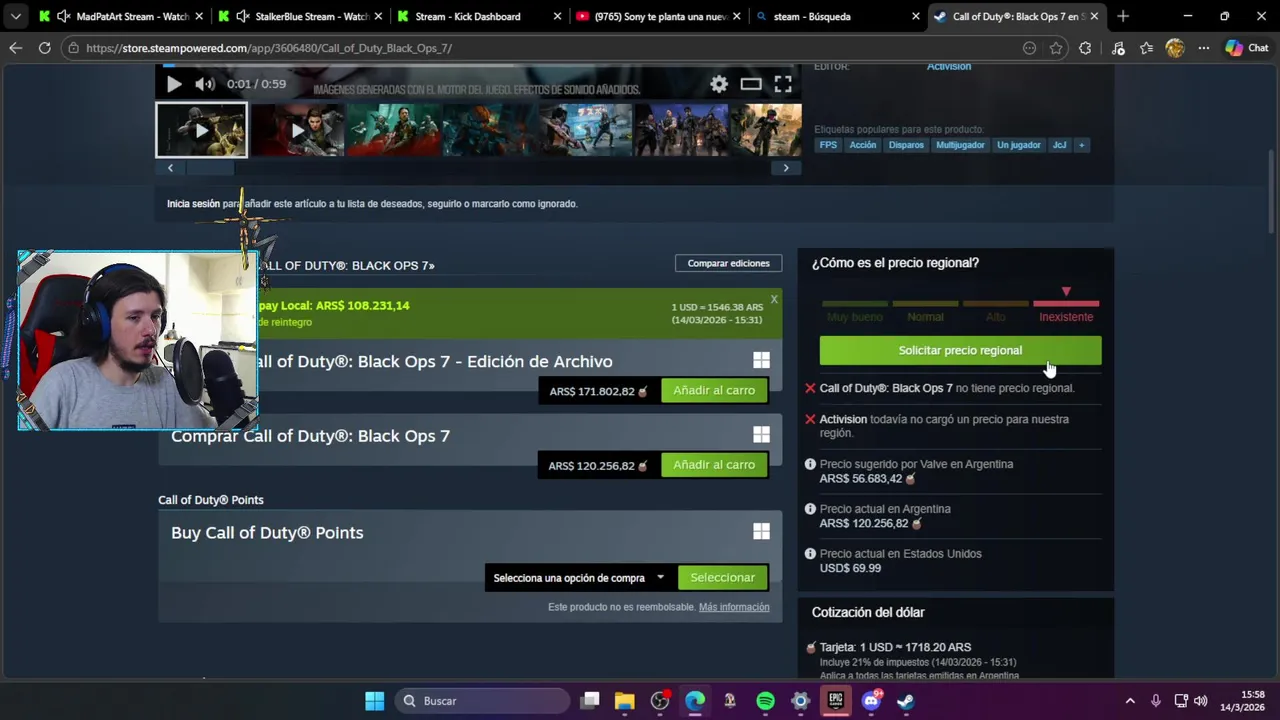
Task: Open the Un jugador tag
Action: pos(1018,145)
